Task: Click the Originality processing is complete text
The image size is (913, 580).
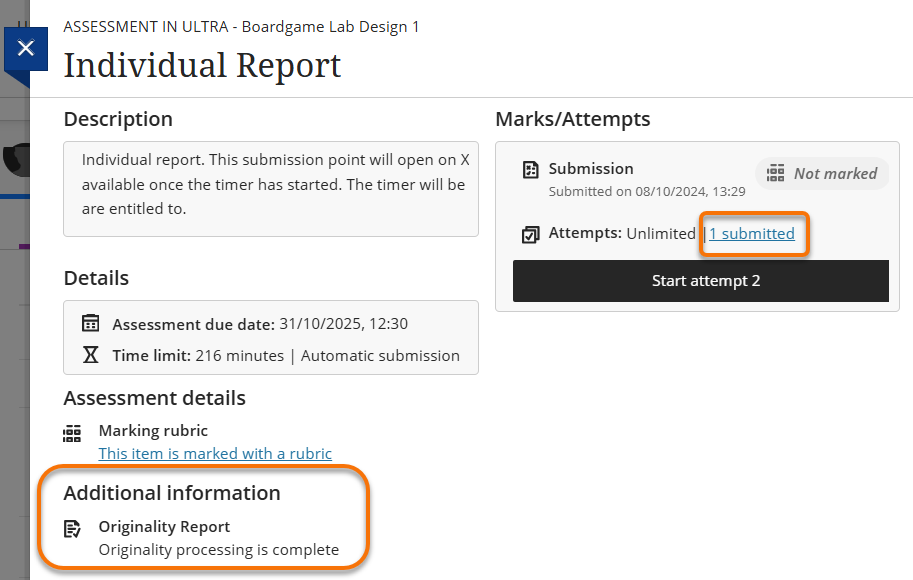Action: [x=218, y=550]
